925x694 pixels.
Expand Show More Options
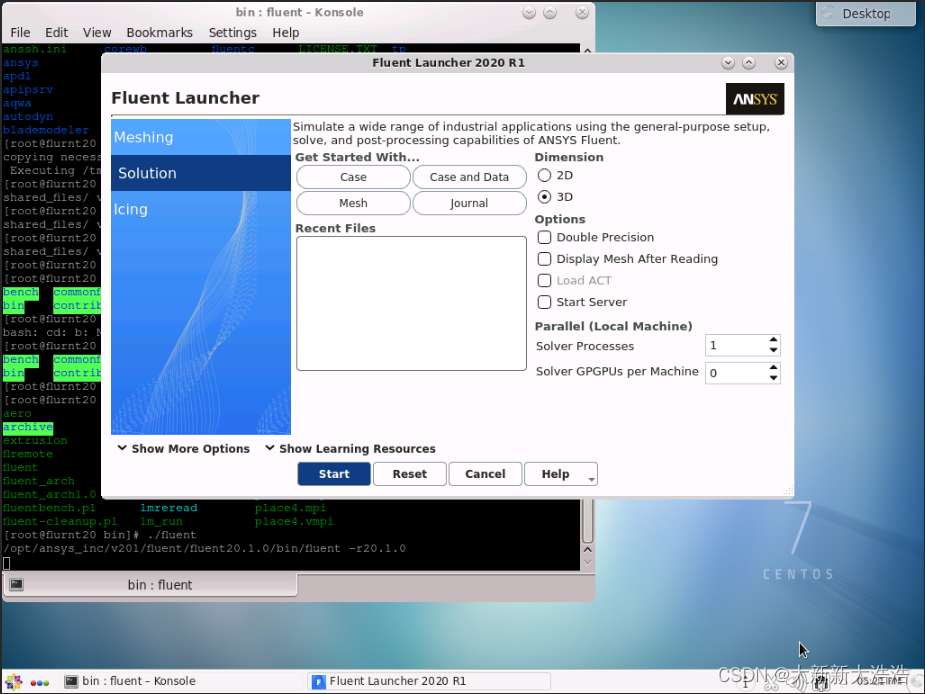click(x=183, y=449)
